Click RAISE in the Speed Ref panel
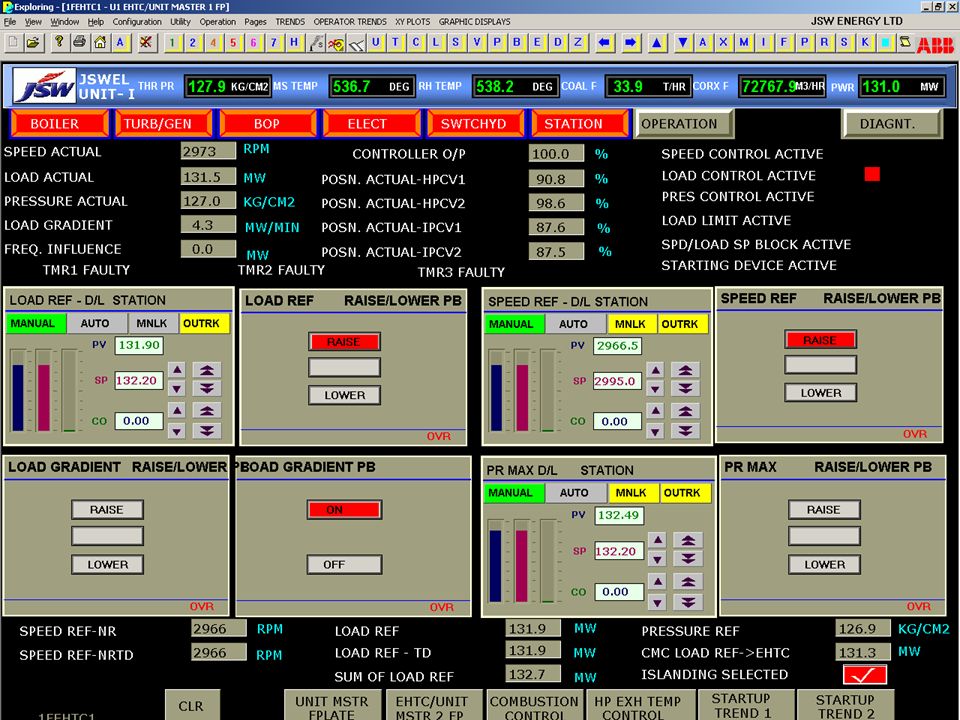The height and width of the screenshot is (720, 960). tap(820, 340)
